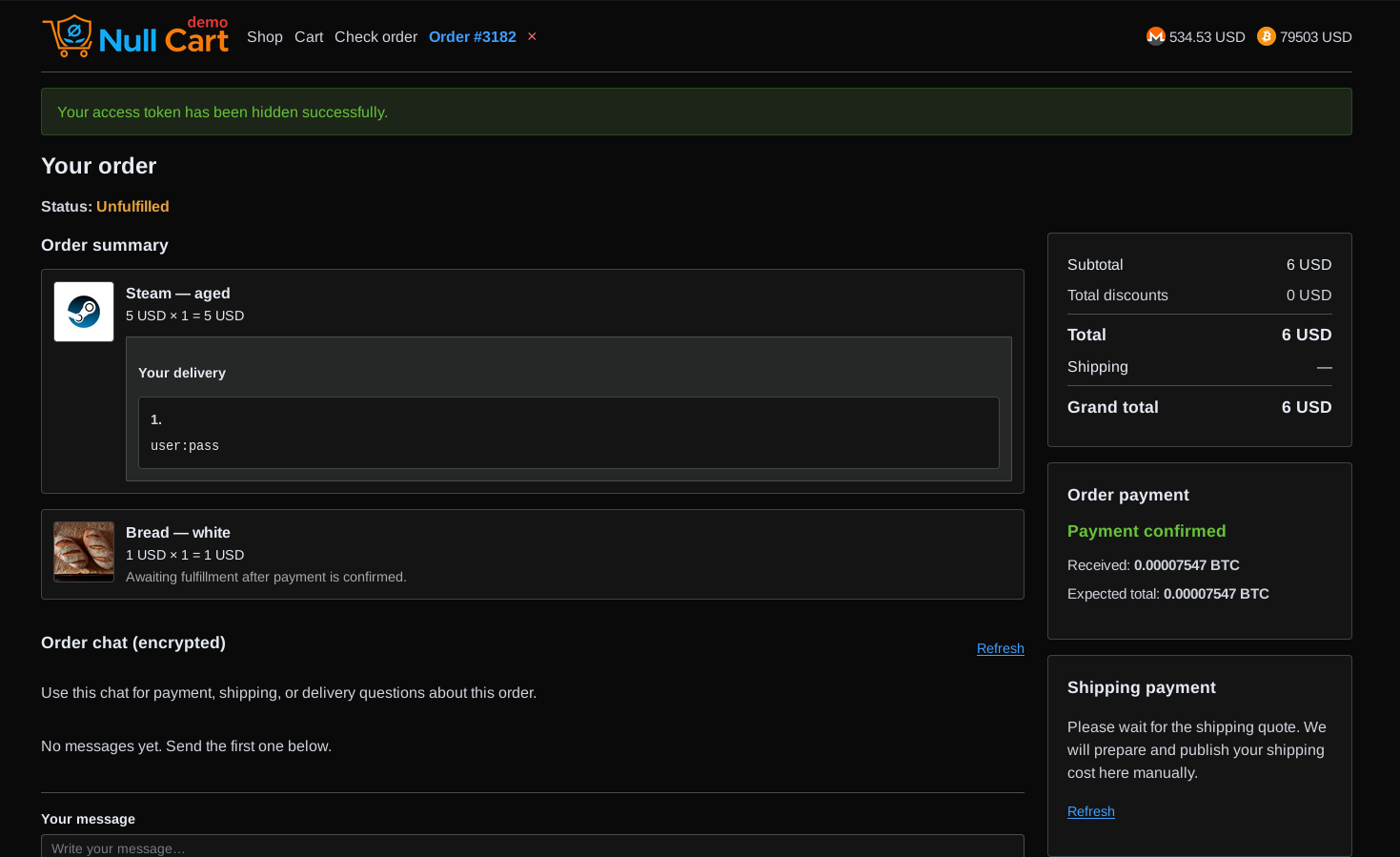Refresh the order chat
Screen dimensions: 1400x857
[1000, 648]
